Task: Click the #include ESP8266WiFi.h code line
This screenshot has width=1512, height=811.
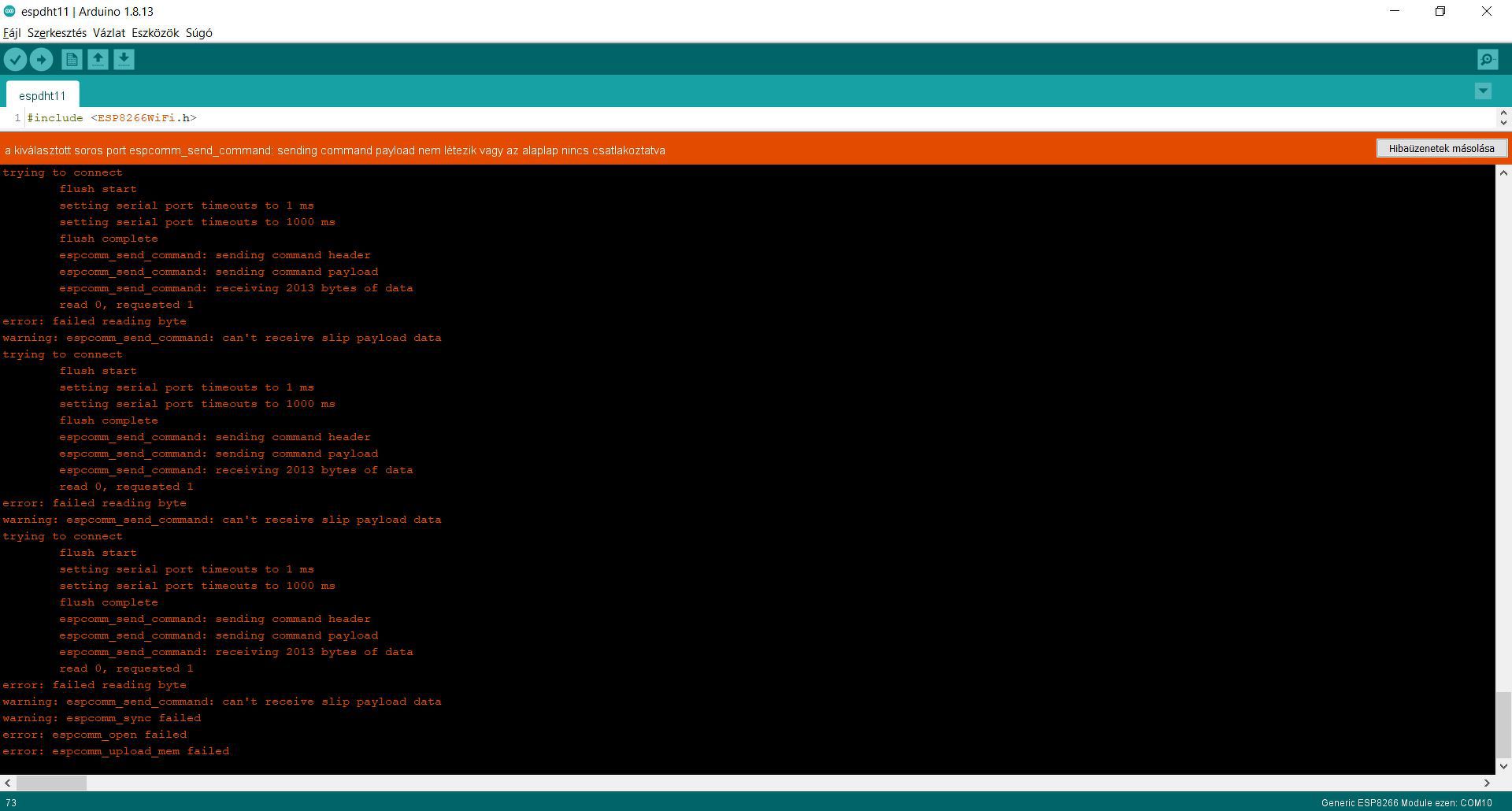Action: [x=112, y=118]
